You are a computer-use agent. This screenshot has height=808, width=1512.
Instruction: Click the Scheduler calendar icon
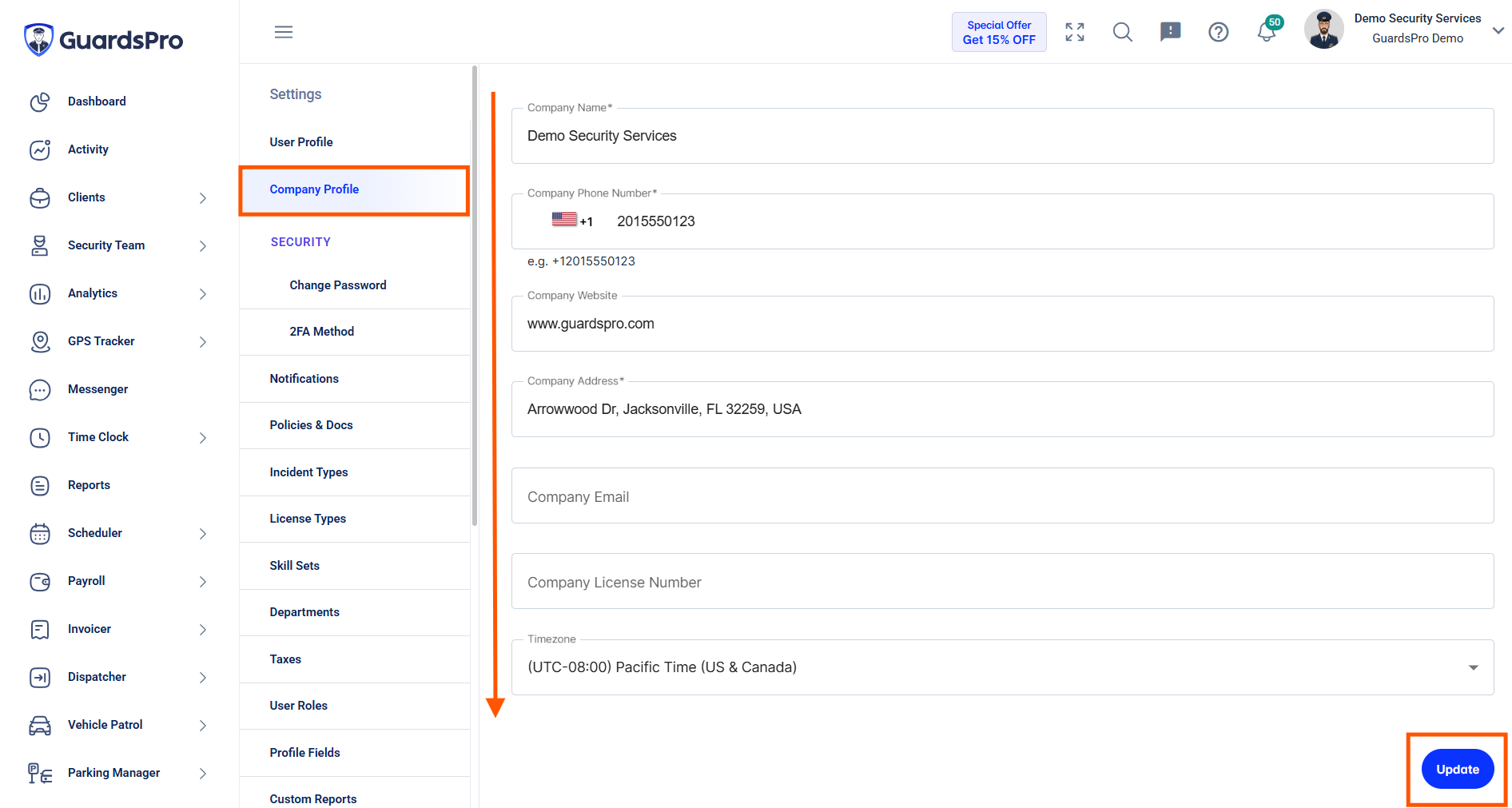point(40,534)
